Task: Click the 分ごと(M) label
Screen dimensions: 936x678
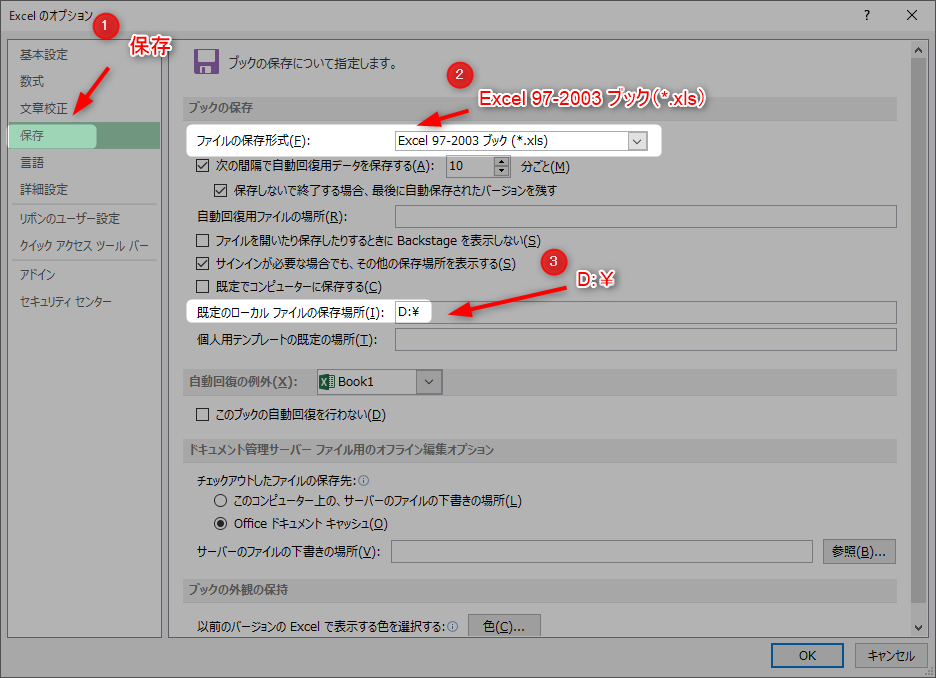Action: [x=545, y=167]
